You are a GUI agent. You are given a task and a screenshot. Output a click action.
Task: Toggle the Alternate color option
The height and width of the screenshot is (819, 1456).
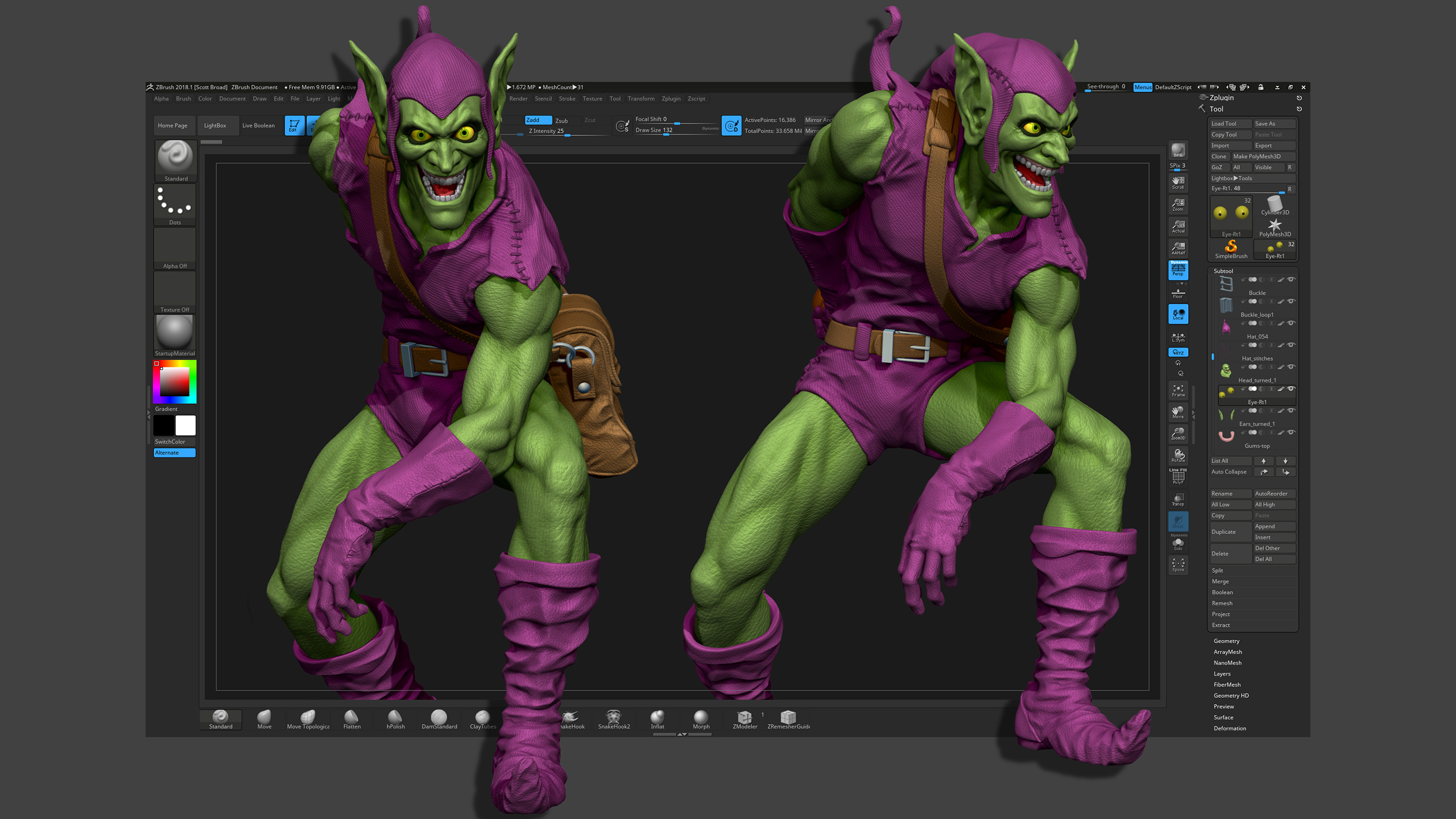coord(175,453)
